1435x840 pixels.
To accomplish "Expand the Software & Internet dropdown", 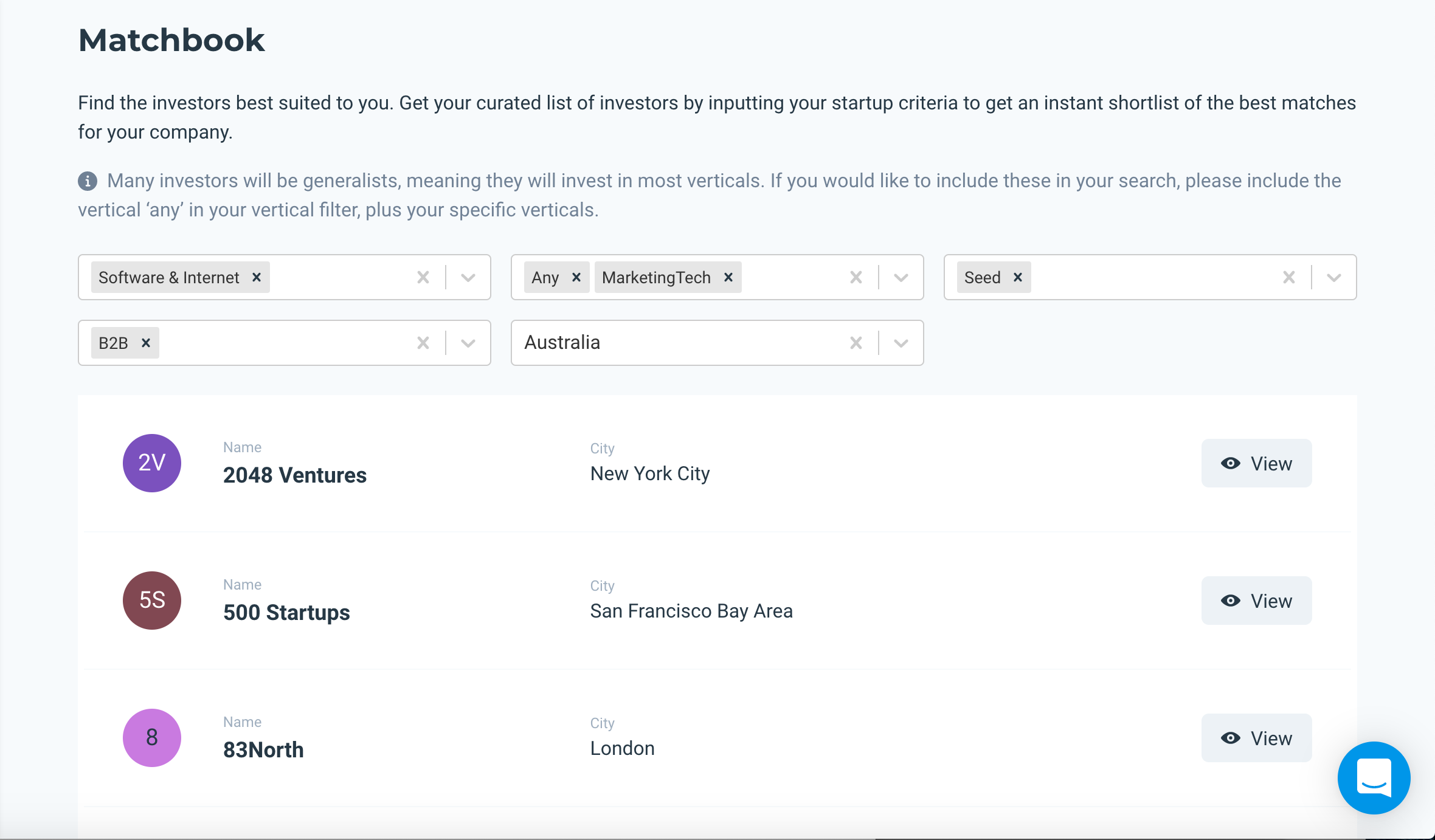I will (x=468, y=277).
